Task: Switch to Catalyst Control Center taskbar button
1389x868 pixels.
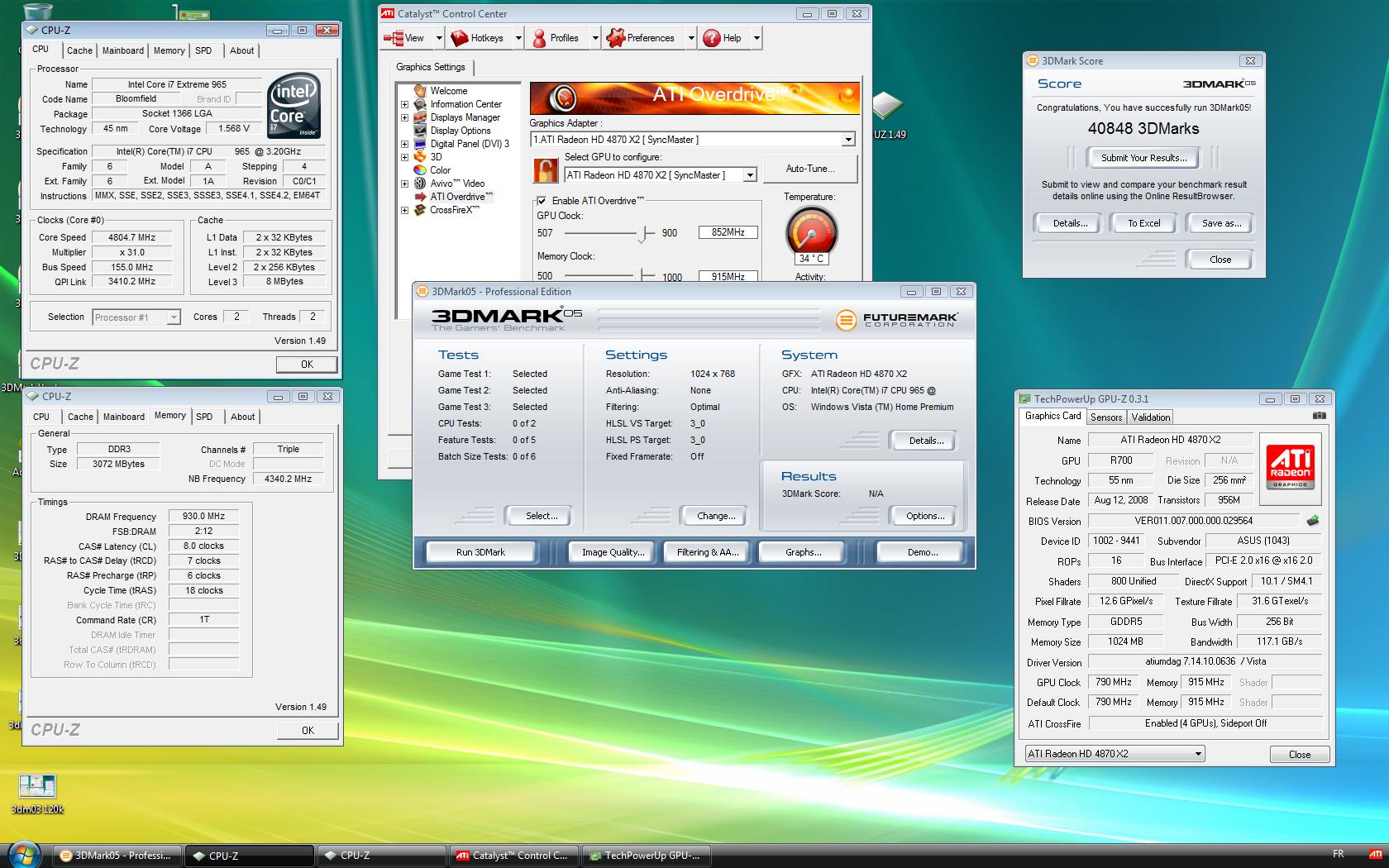Action: pyautogui.click(x=513, y=856)
